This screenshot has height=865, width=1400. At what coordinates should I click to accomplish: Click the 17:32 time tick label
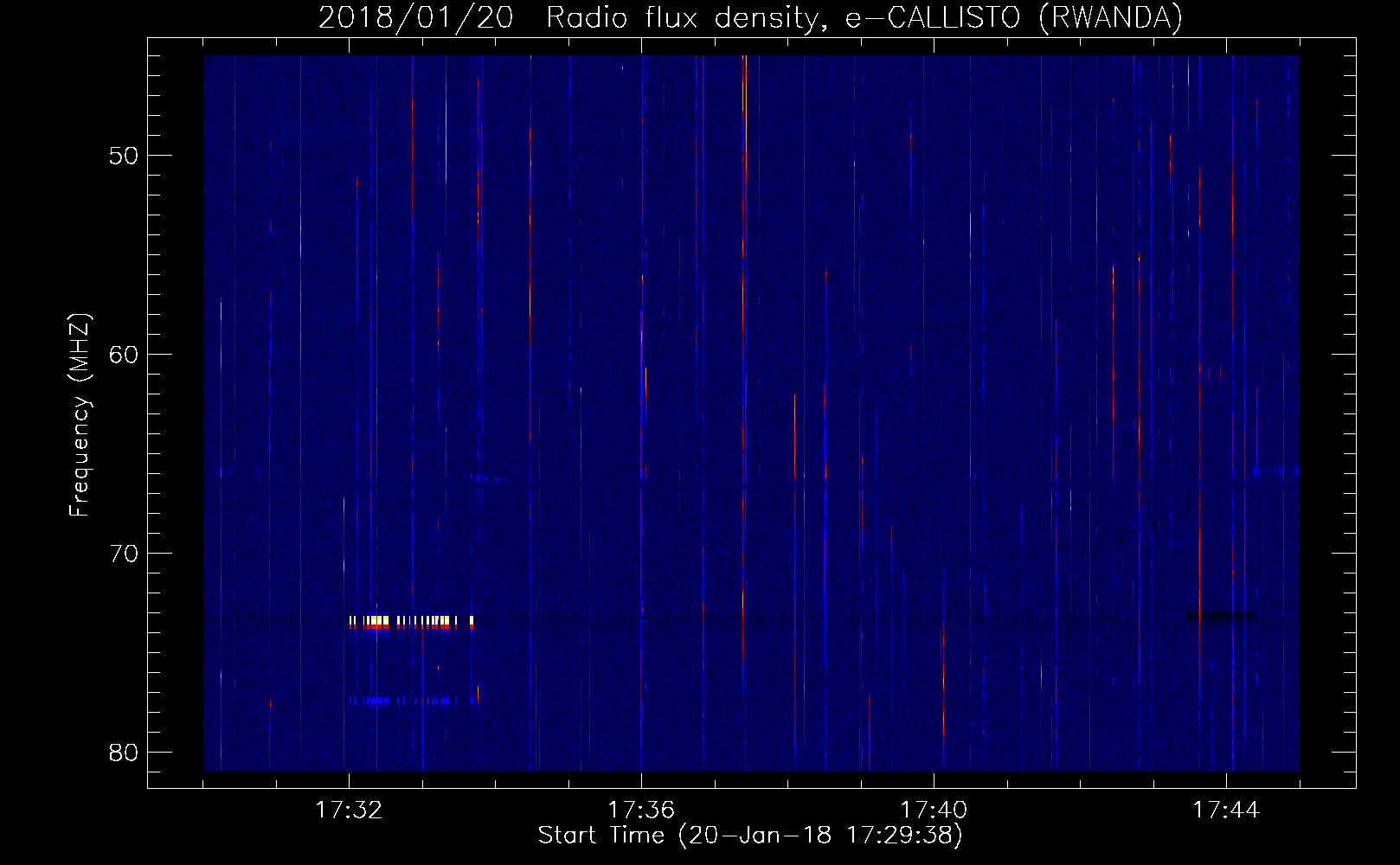coord(349,811)
